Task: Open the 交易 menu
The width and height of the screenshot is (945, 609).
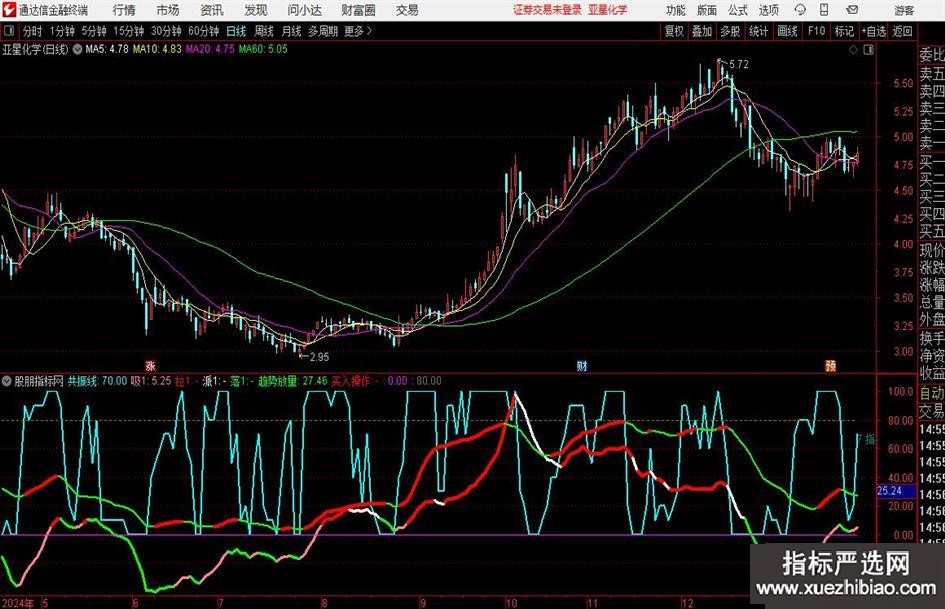Action: coord(407,10)
